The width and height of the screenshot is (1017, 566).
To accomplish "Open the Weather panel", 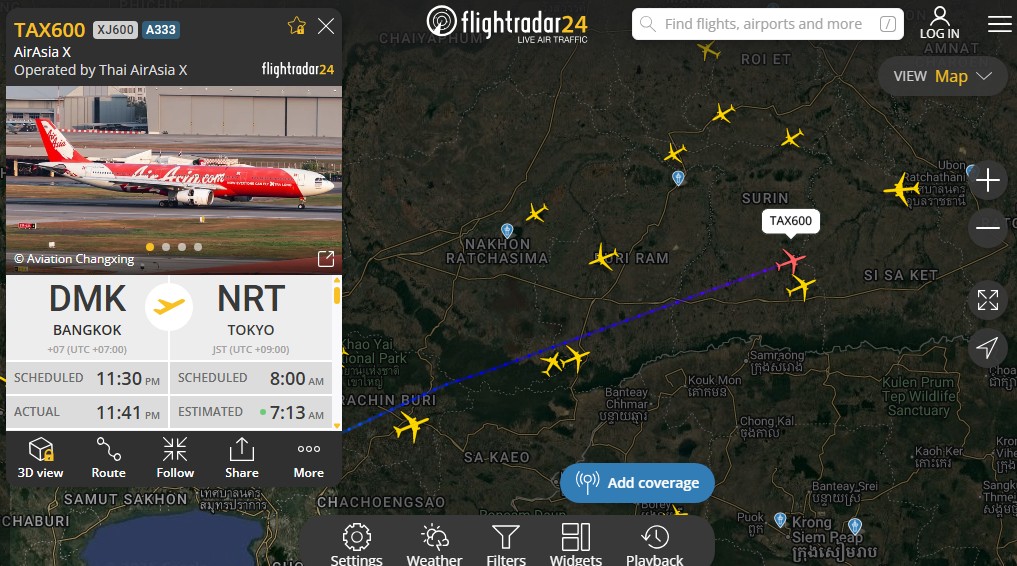I will pyautogui.click(x=434, y=545).
